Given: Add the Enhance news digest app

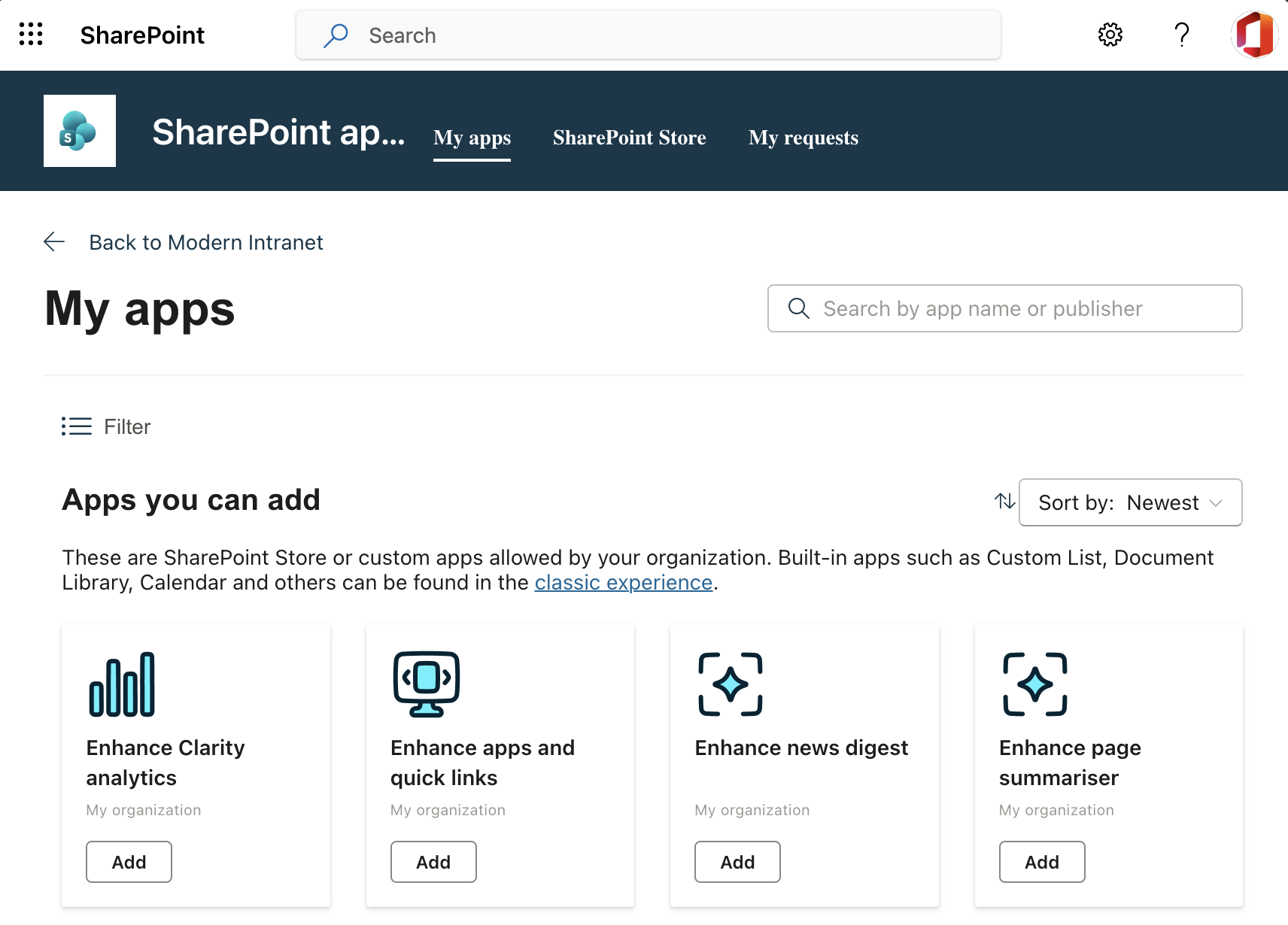Looking at the screenshot, I should [737, 862].
